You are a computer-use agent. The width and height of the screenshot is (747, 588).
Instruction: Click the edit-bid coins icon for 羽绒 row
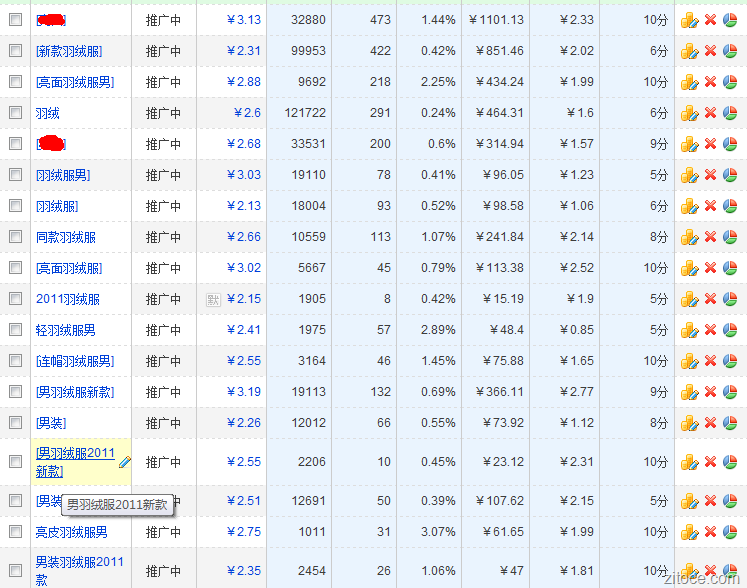point(689,113)
